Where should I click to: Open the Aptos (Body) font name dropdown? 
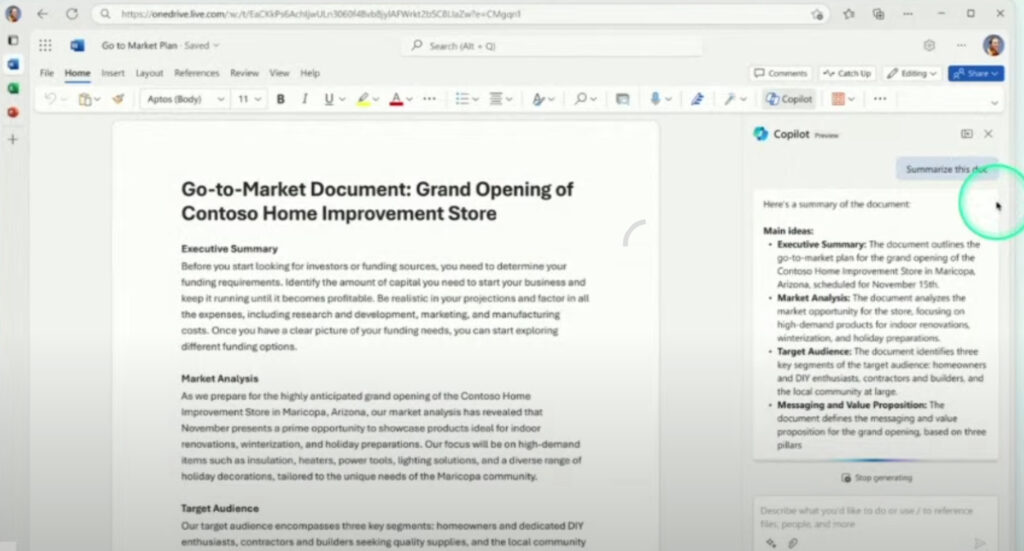186,99
